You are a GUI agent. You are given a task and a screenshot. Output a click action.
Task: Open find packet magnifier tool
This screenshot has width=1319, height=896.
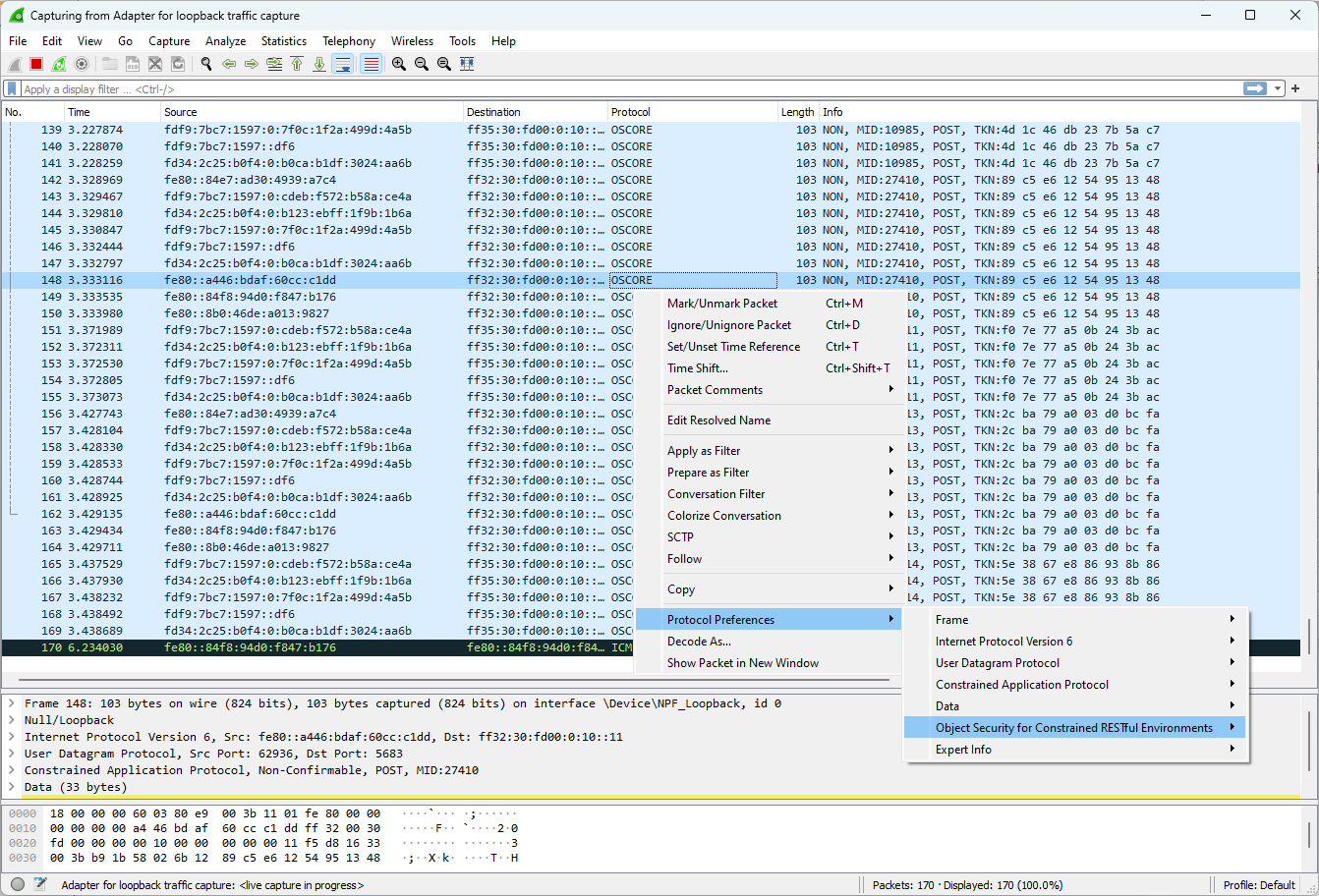(206, 64)
